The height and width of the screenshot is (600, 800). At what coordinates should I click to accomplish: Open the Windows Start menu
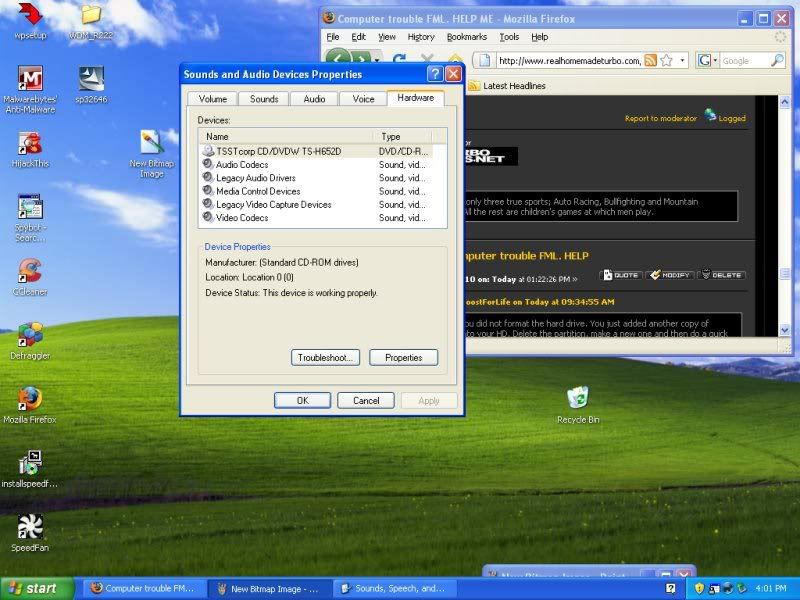[x=37, y=588]
